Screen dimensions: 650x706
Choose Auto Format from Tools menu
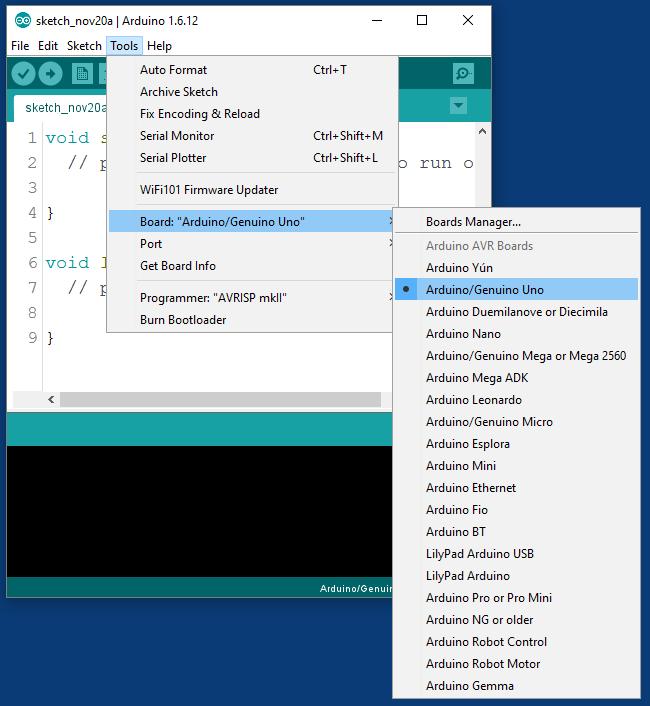pyautogui.click(x=252, y=70)
